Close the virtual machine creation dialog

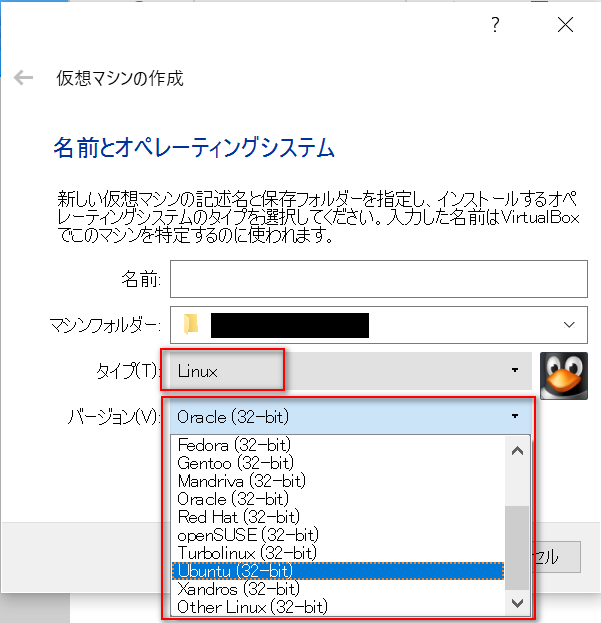pos(565,26)
